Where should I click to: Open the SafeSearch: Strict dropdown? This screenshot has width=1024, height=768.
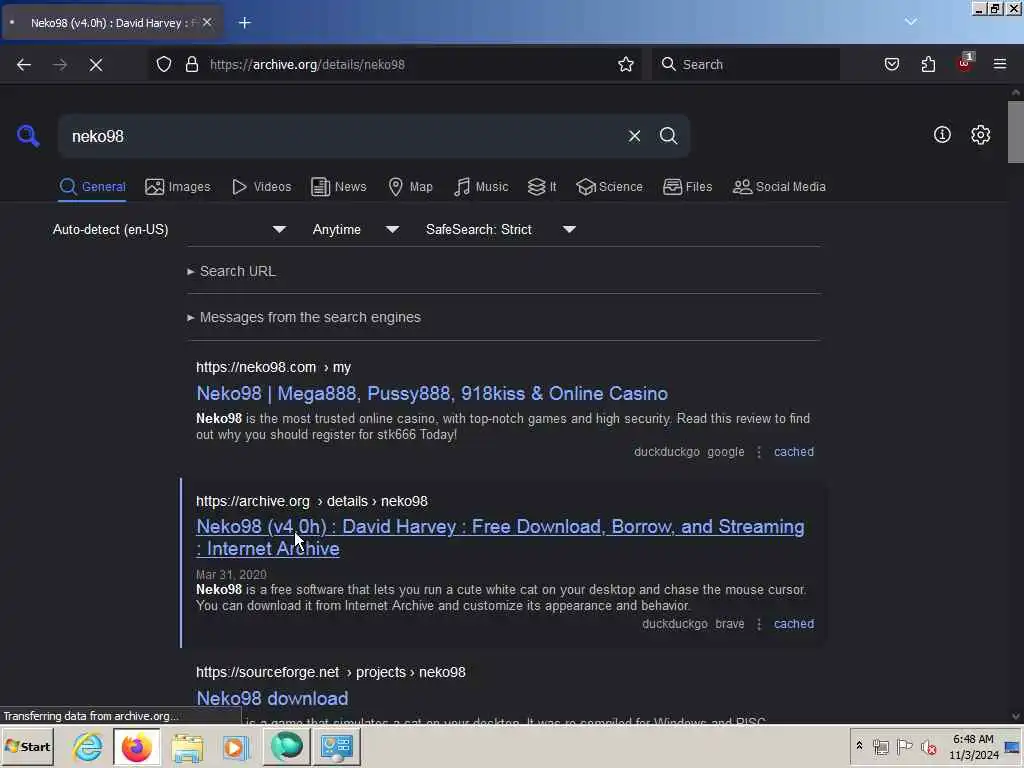(500, 229)
